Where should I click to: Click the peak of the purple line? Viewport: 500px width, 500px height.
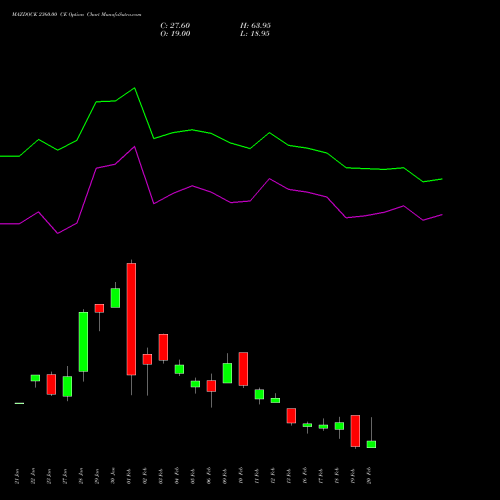[134, 147]
